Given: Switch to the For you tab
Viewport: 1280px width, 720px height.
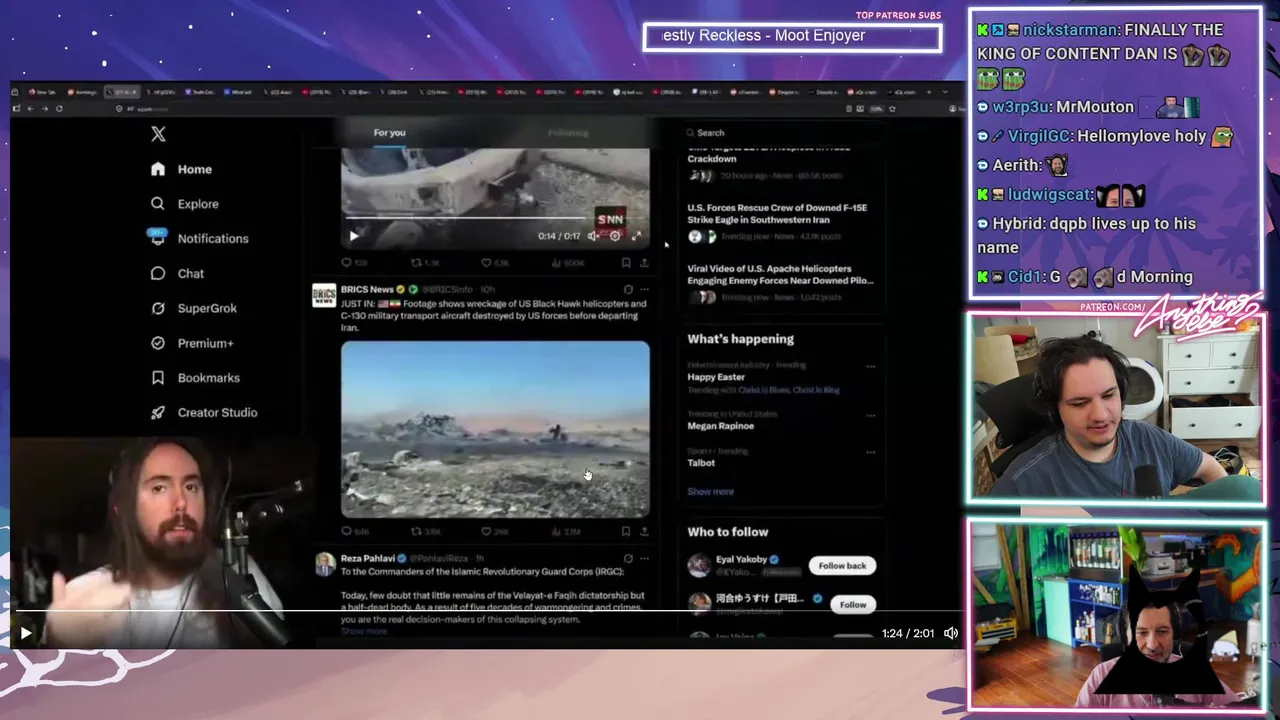Looking at the screenshot, I should [x=390, y=132].
